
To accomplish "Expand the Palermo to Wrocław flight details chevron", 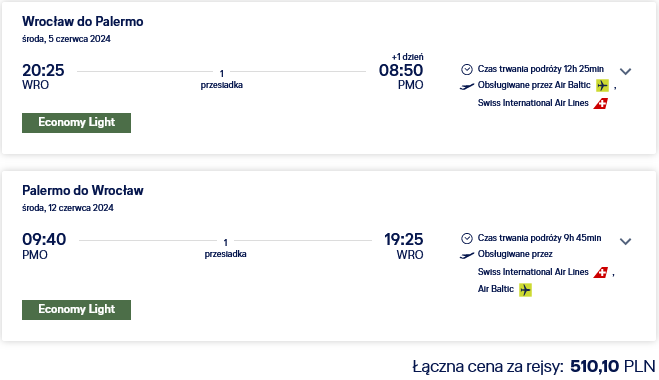I will (625, 241).
